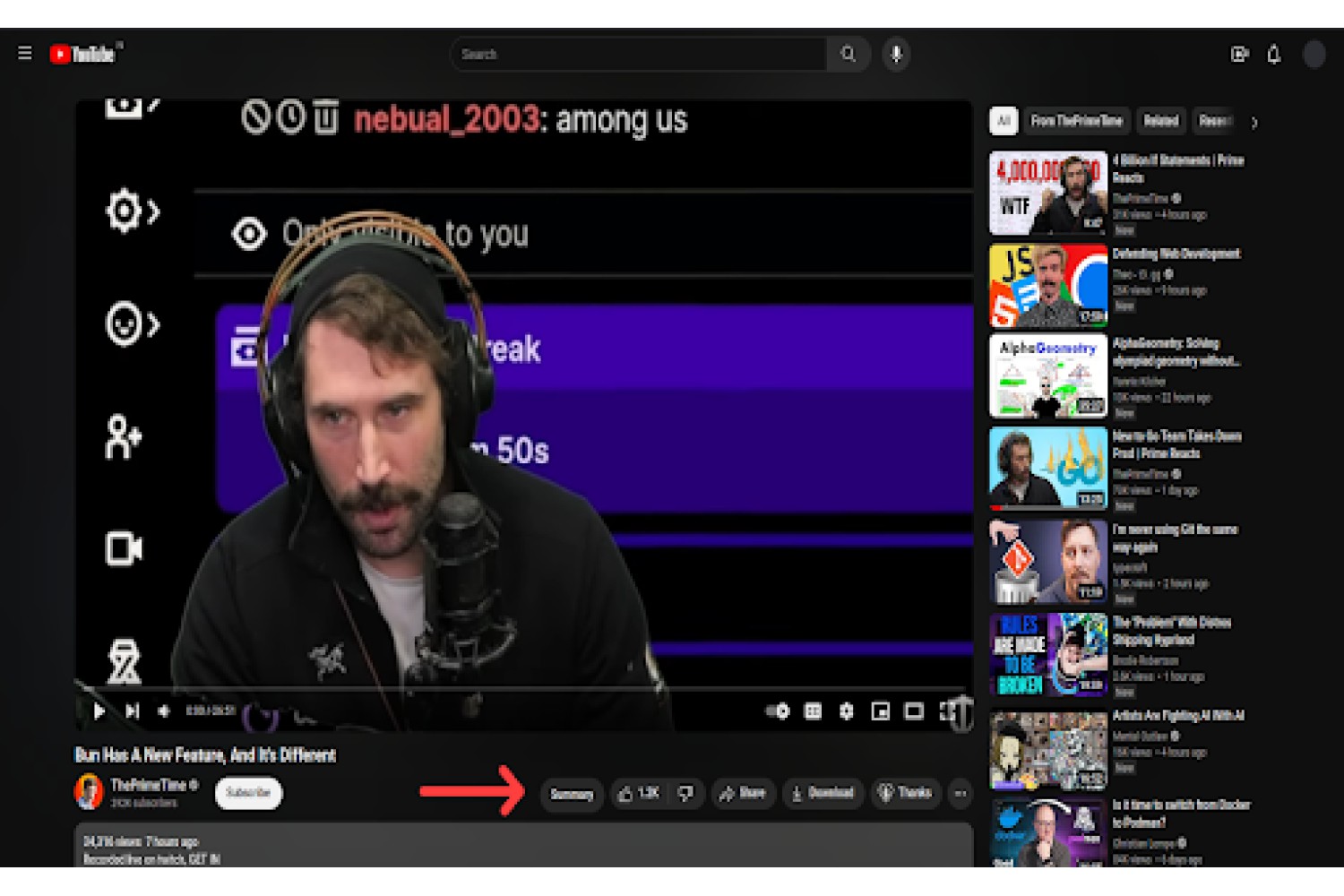Select the partially visible Recently chip

pyautogui.click(x=1214, y=121)
